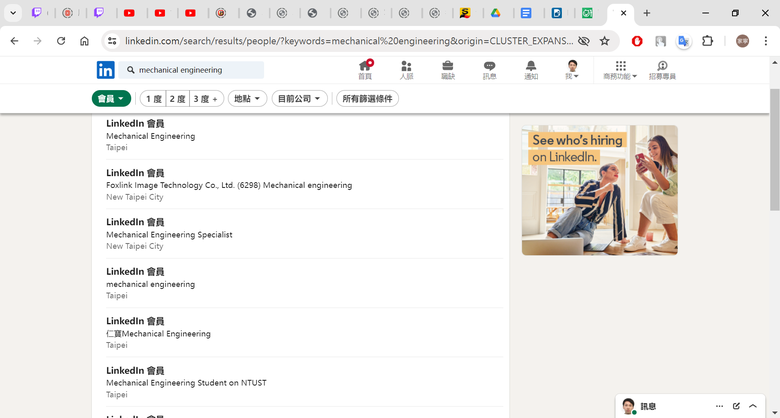
Task: Expand the messaging panel with the up chevron
Action: tap(753, 406)
